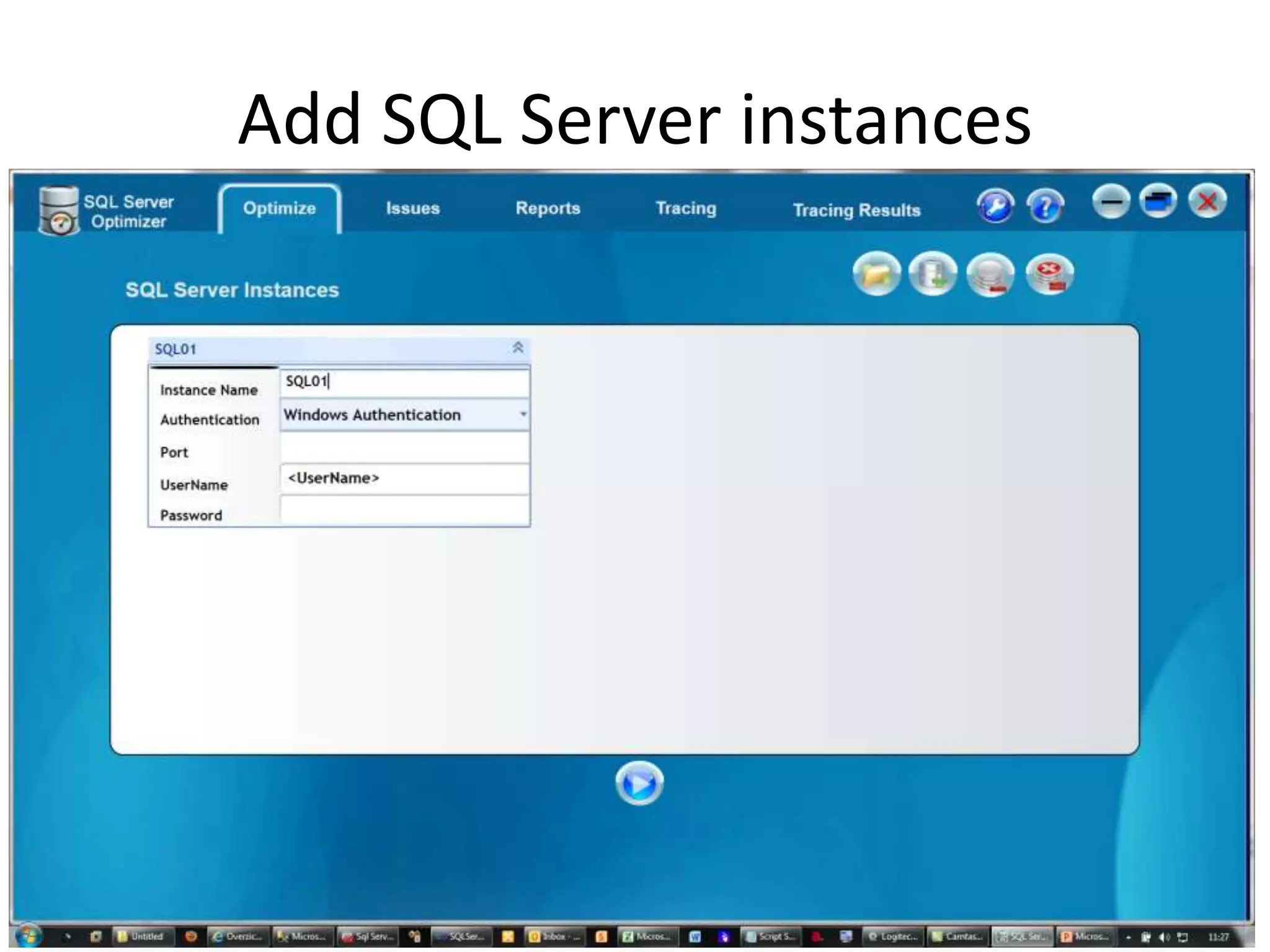Open the Tracing Results tab
Image resolution: width=1270 pixels, height=952 pixels.
pyautogui.click(x=857, y=211)
